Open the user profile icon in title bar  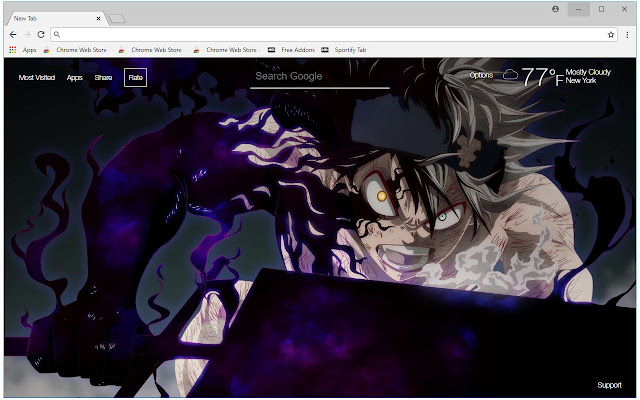tap(556, 9)
